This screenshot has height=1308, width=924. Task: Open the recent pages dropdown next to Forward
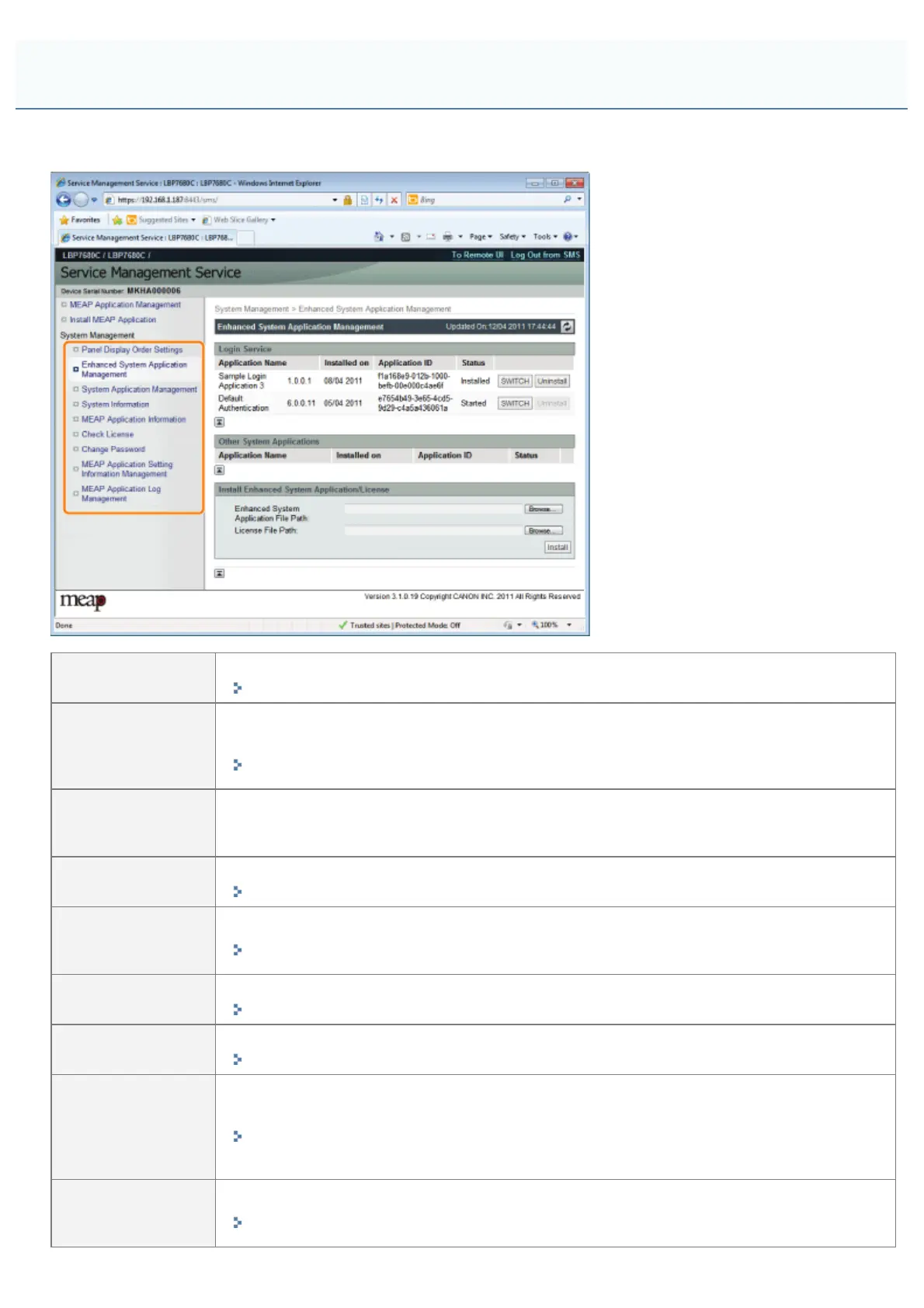[x=94, y=200]
